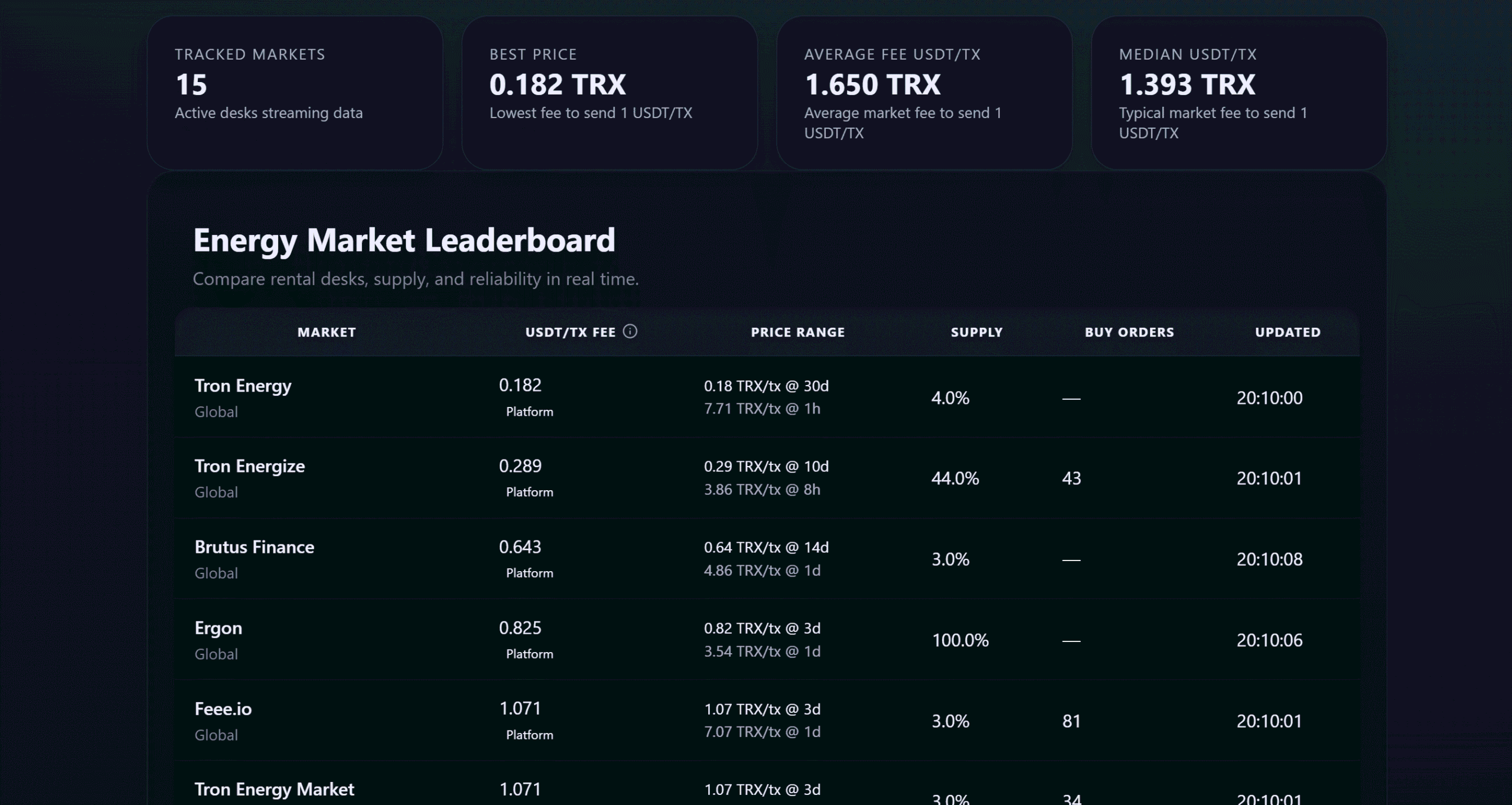
Task: Select the "1.071" fee in Feee.io row
Action: click(x=520, y=708)
